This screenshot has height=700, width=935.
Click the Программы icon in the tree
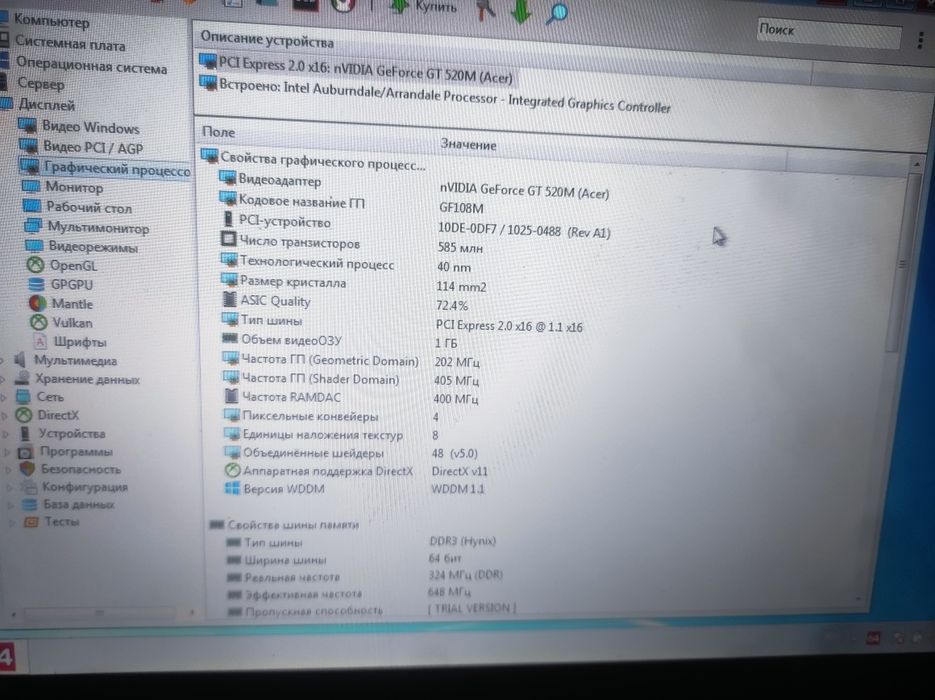point(26,451)
